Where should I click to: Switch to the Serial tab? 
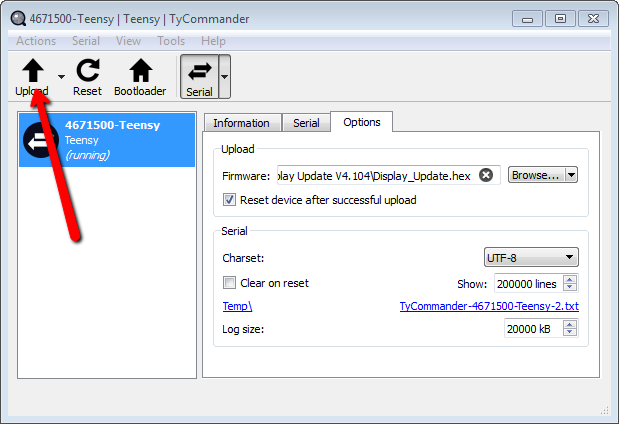click(306, 123)
